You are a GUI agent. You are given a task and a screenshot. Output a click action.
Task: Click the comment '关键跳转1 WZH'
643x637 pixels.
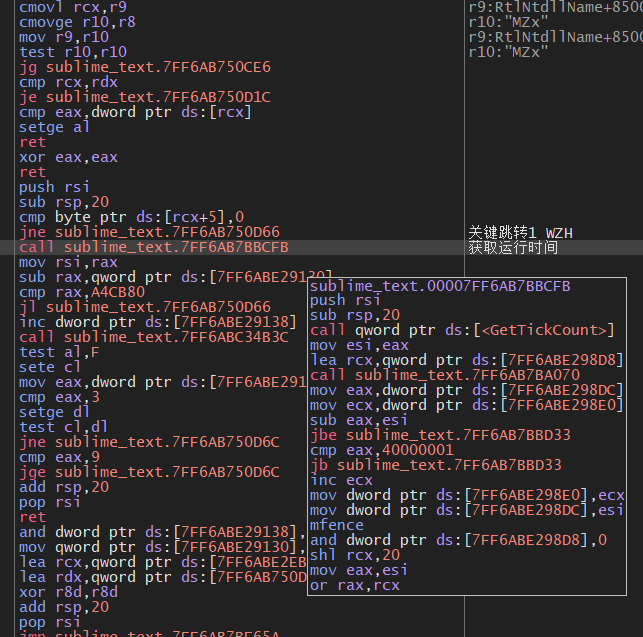520,232
